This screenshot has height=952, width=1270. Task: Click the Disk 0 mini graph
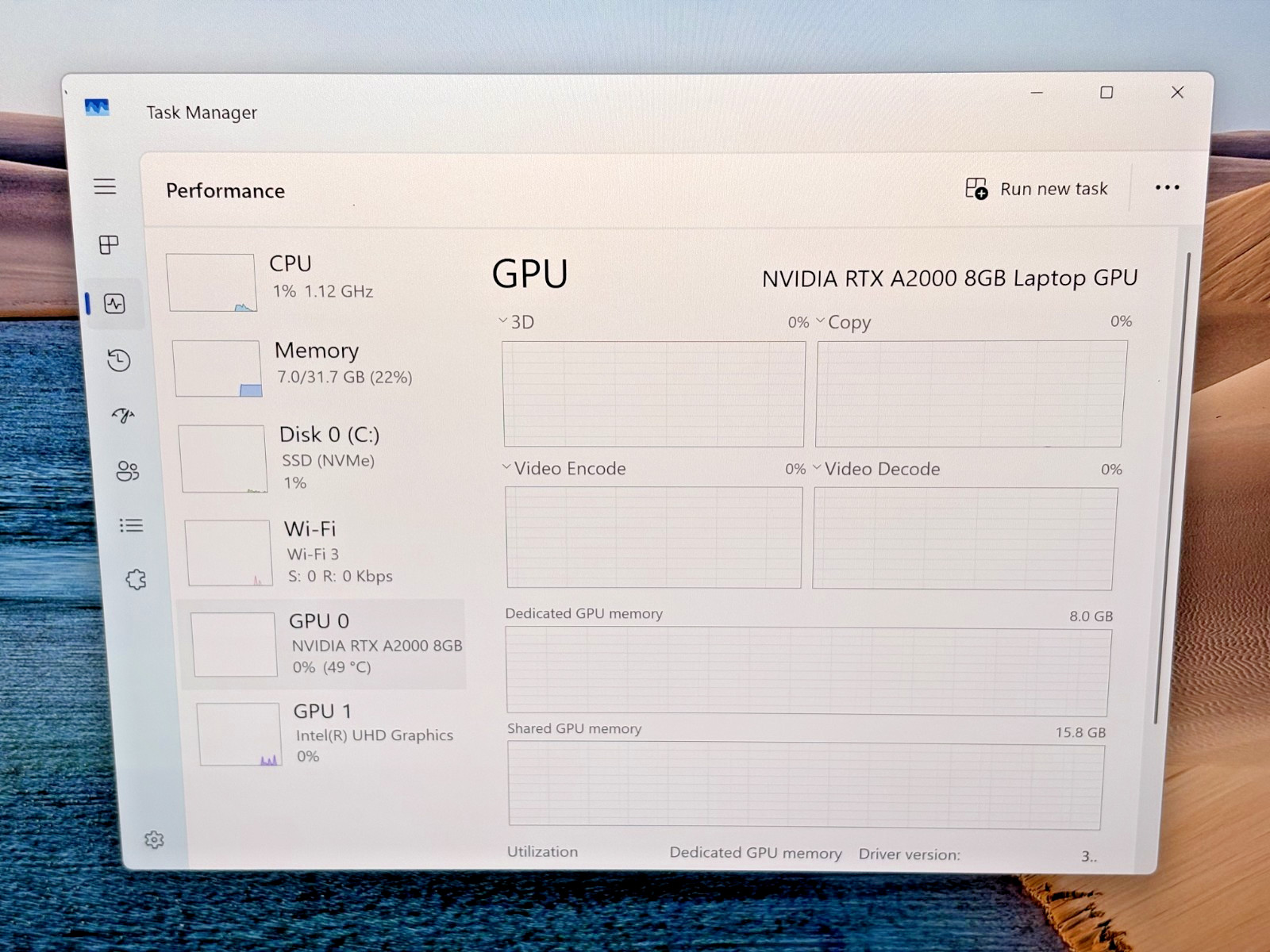222,459
